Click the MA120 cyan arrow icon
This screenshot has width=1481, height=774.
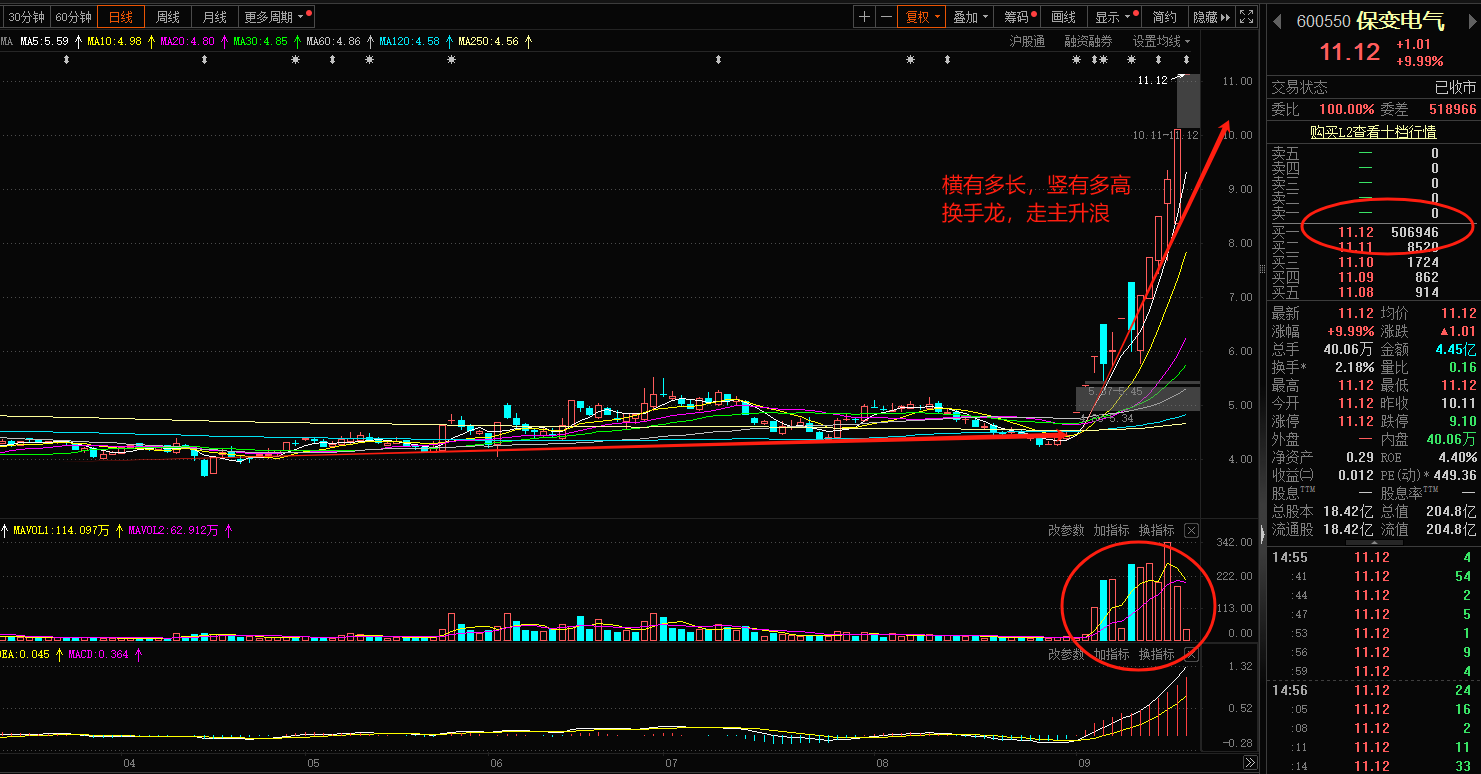449,42
